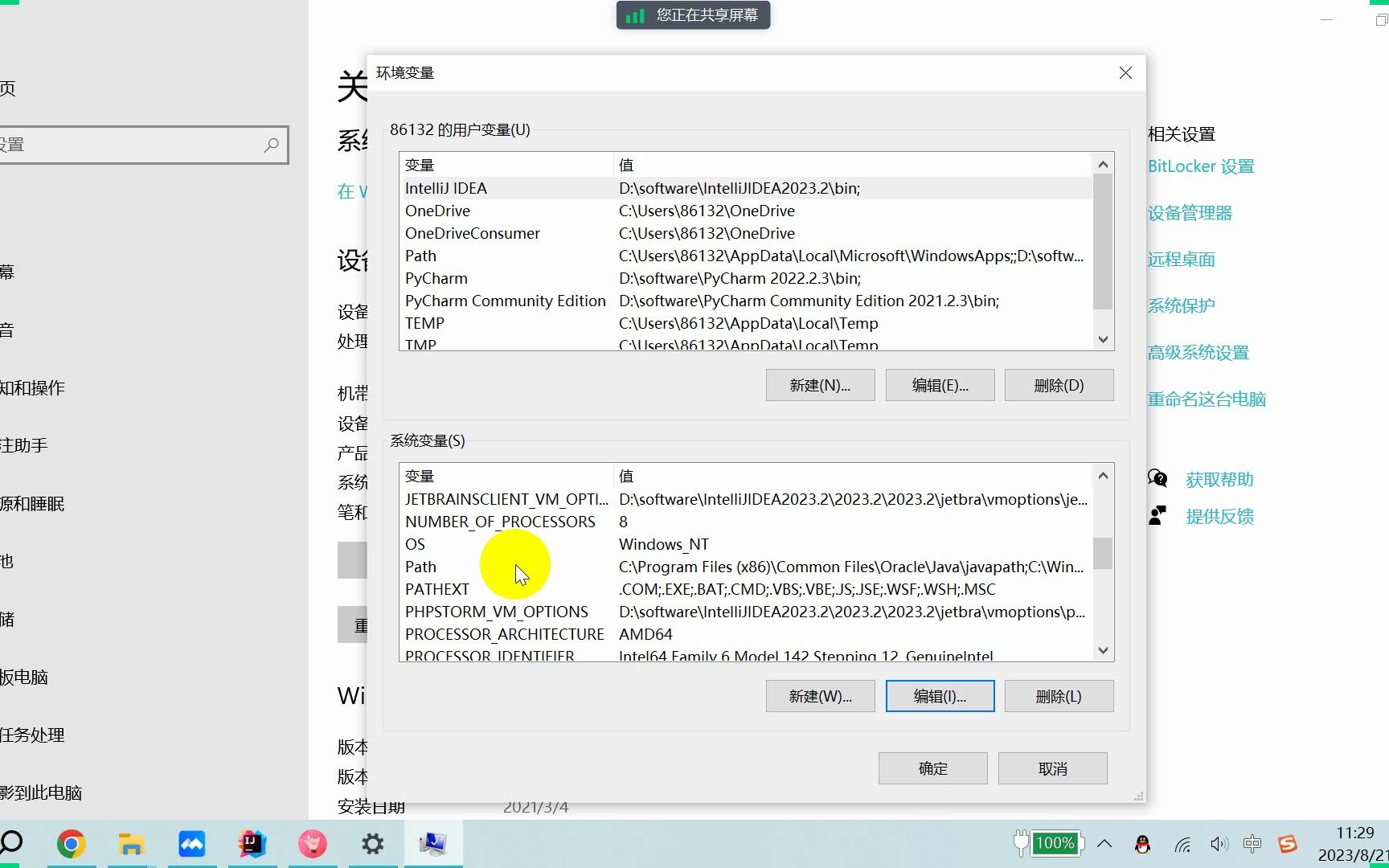This screenshot has height=868, width=1389.
Task: Open 远程桌面 link
Action: [1181, 260]
